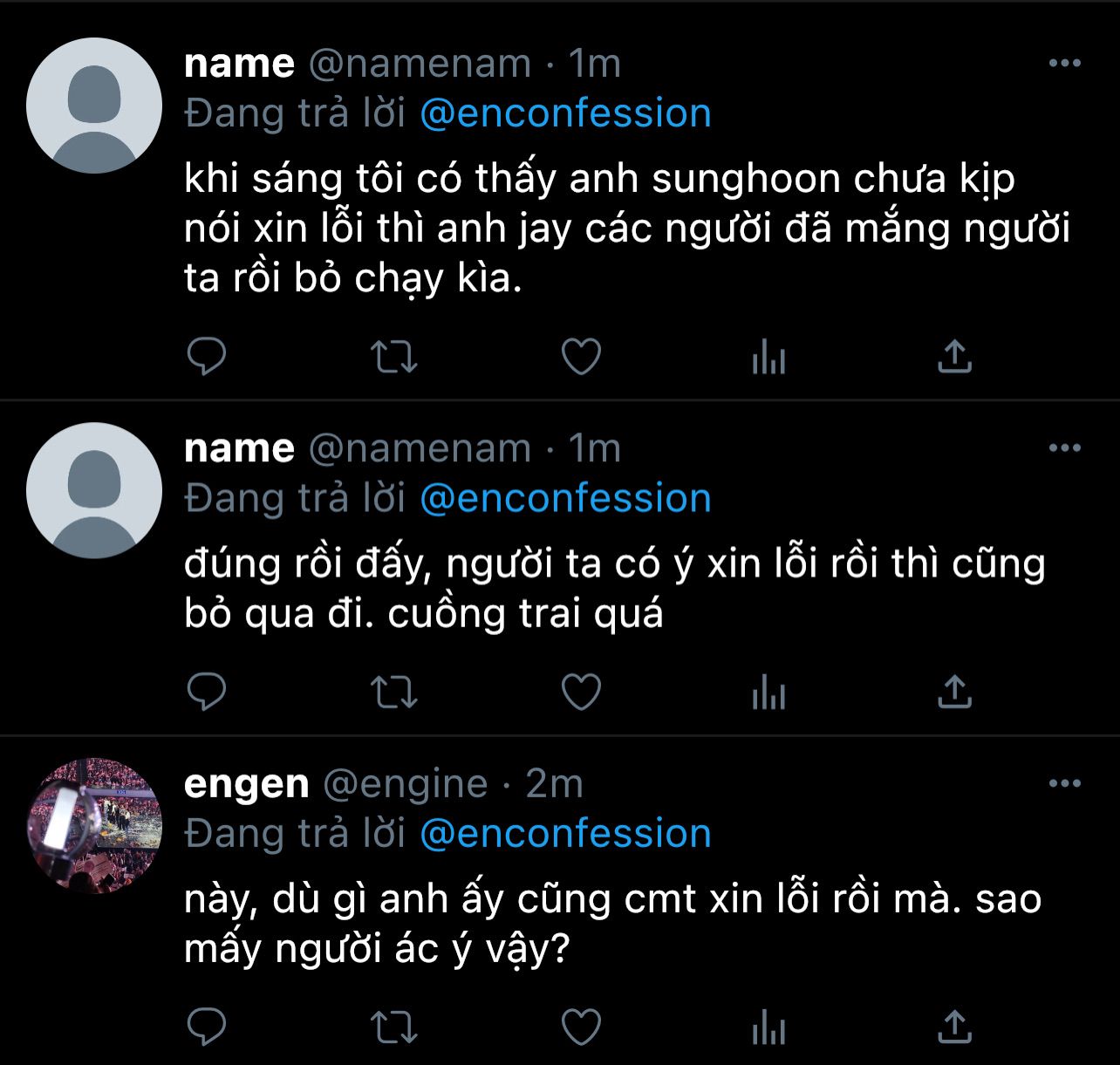Like the 'cuồng trai quá' tweet
Screen dimensions: 1120x1065
click(x=581, y=693)
